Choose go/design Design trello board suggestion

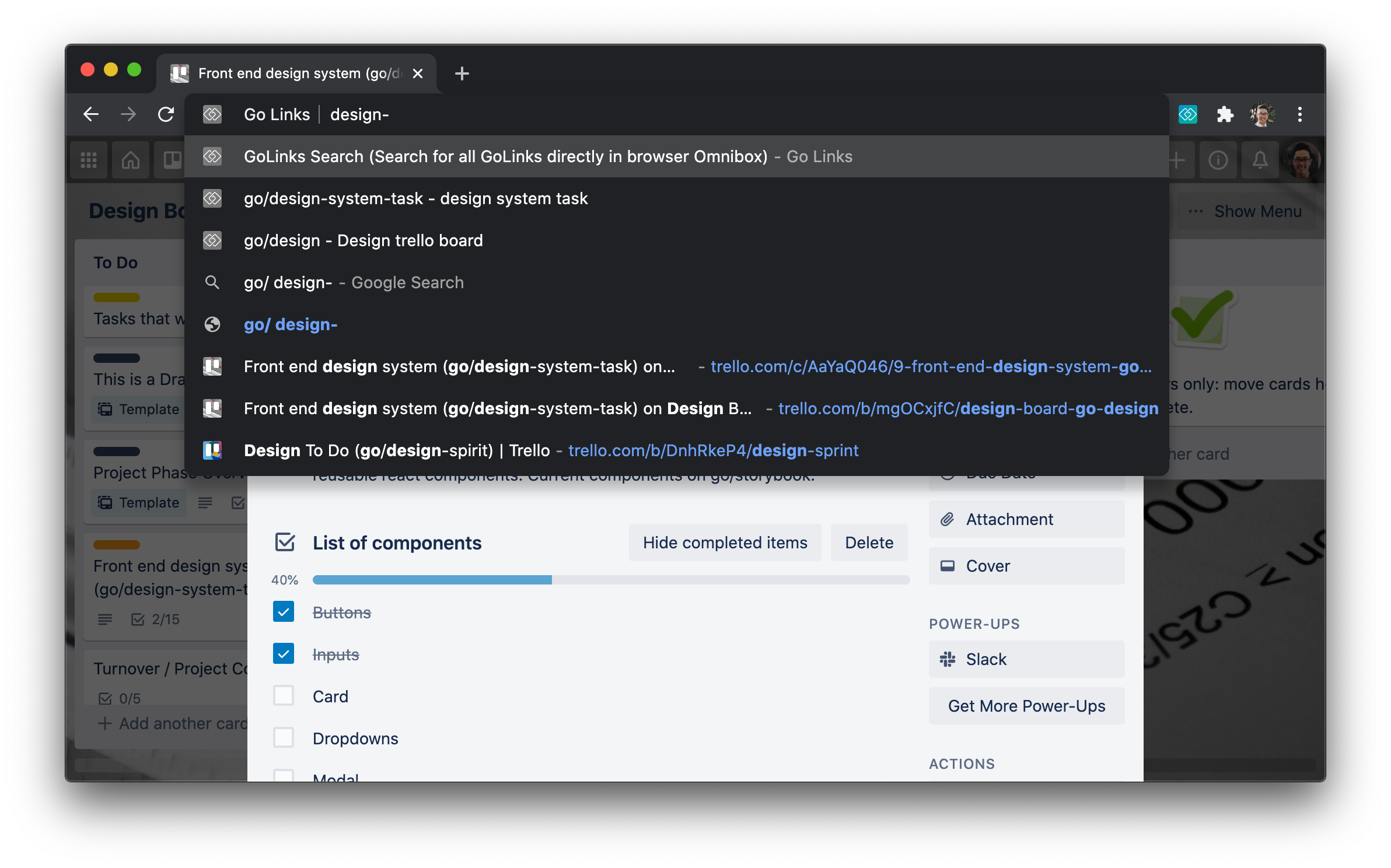coord(677,240)
